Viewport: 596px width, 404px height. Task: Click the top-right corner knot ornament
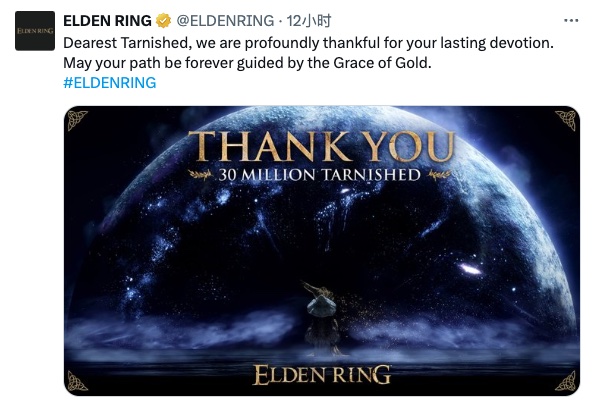coord(566,120)
